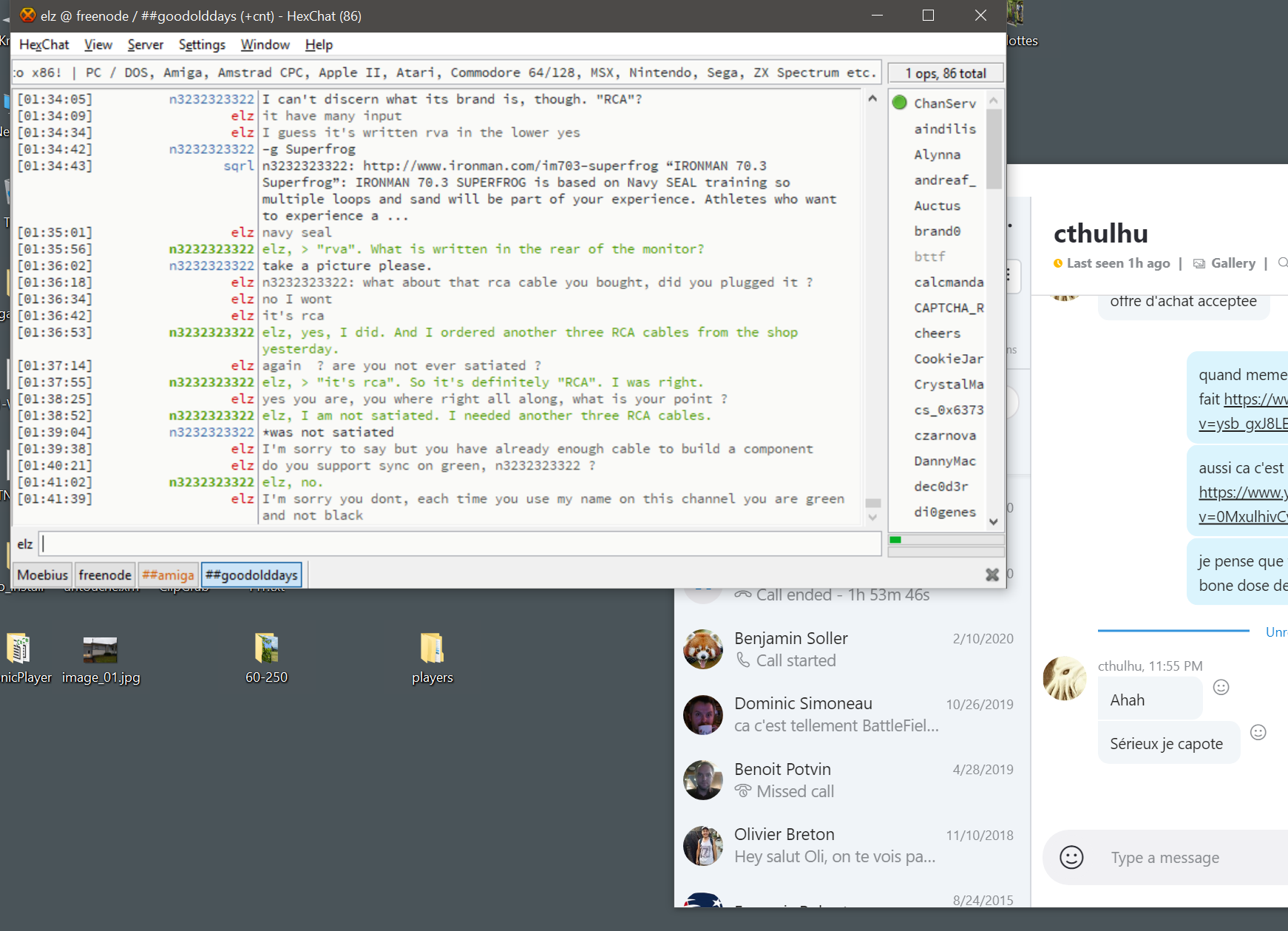
Task: Open the 60-250 desktop folder
Action: pos(266,658)
